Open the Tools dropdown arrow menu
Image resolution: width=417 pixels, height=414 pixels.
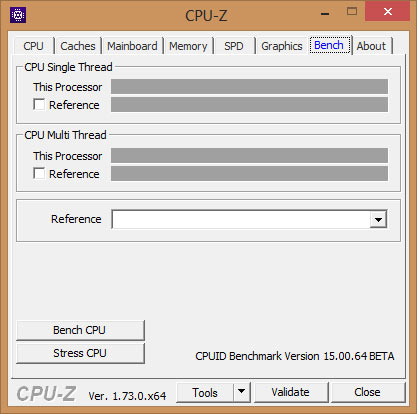(242, 393)
